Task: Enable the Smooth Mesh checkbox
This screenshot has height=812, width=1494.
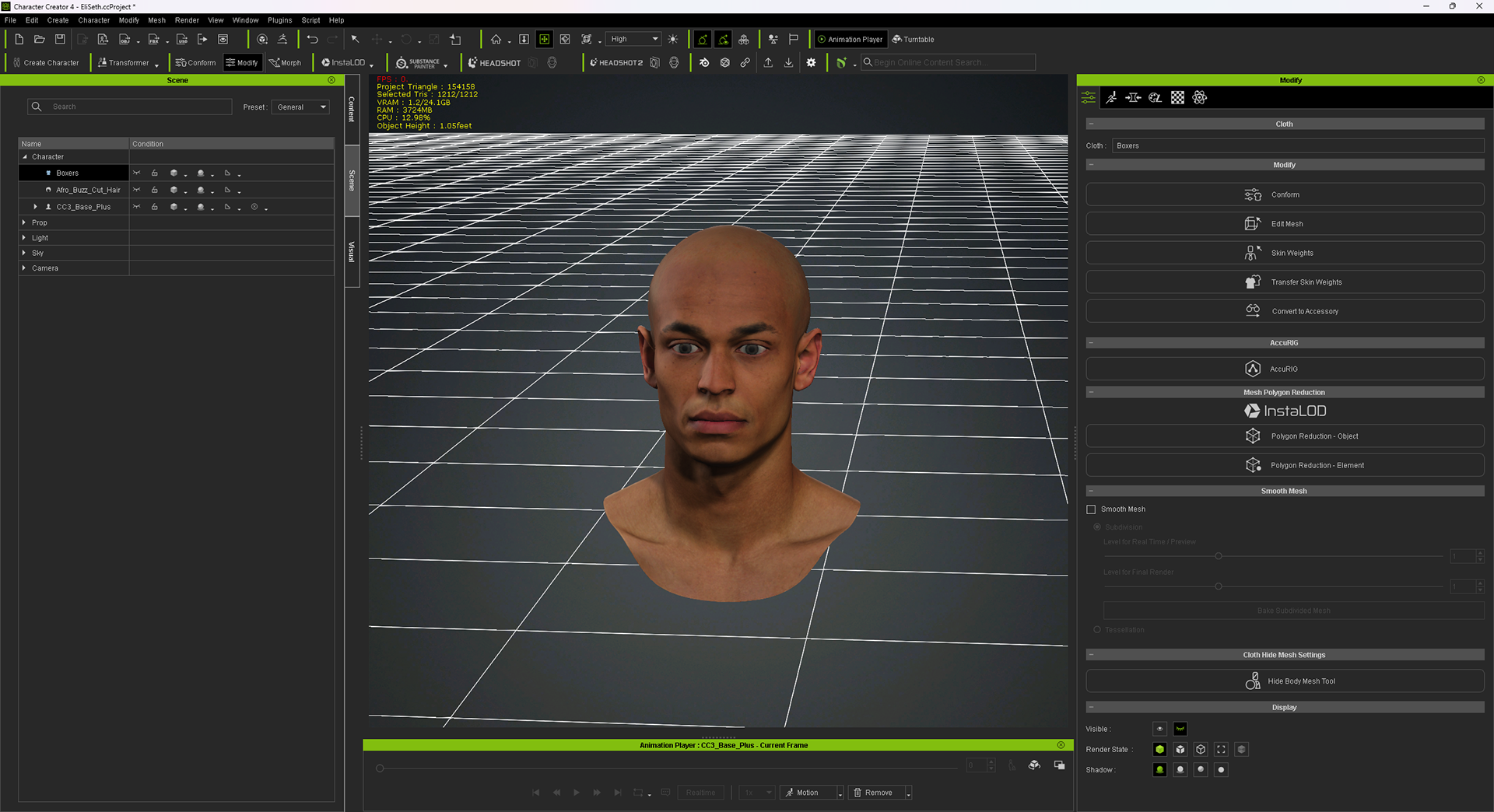Action: coord(1091,509)
